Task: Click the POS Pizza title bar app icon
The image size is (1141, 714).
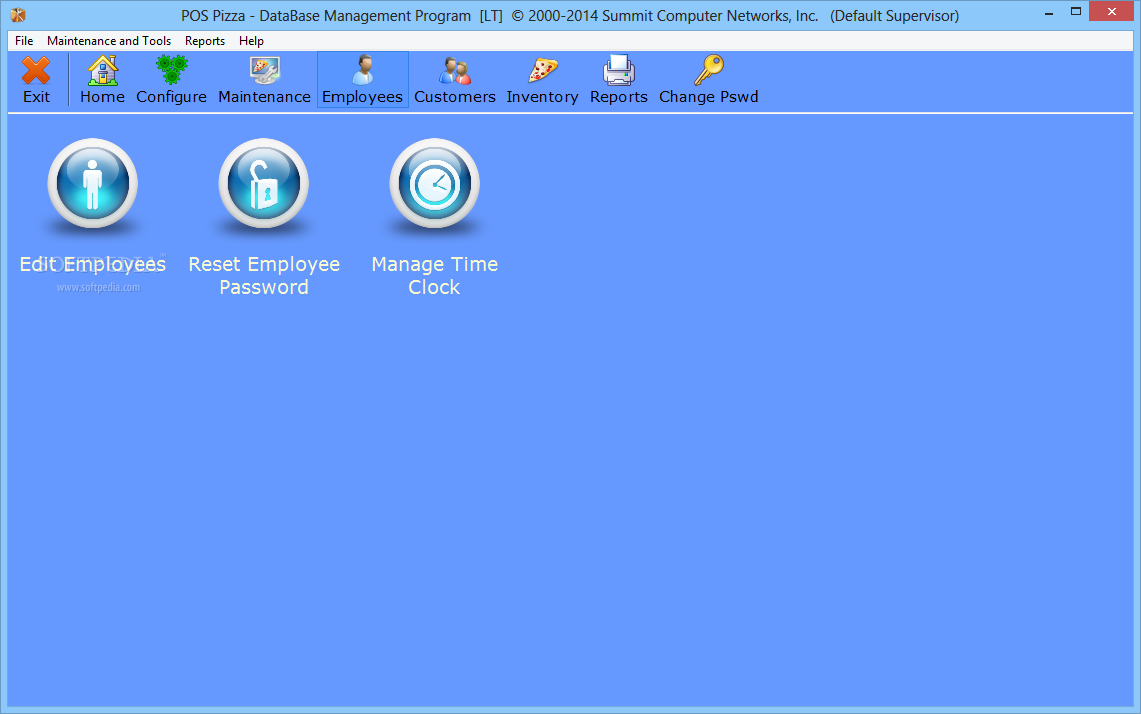Action: tap(18, 15)
